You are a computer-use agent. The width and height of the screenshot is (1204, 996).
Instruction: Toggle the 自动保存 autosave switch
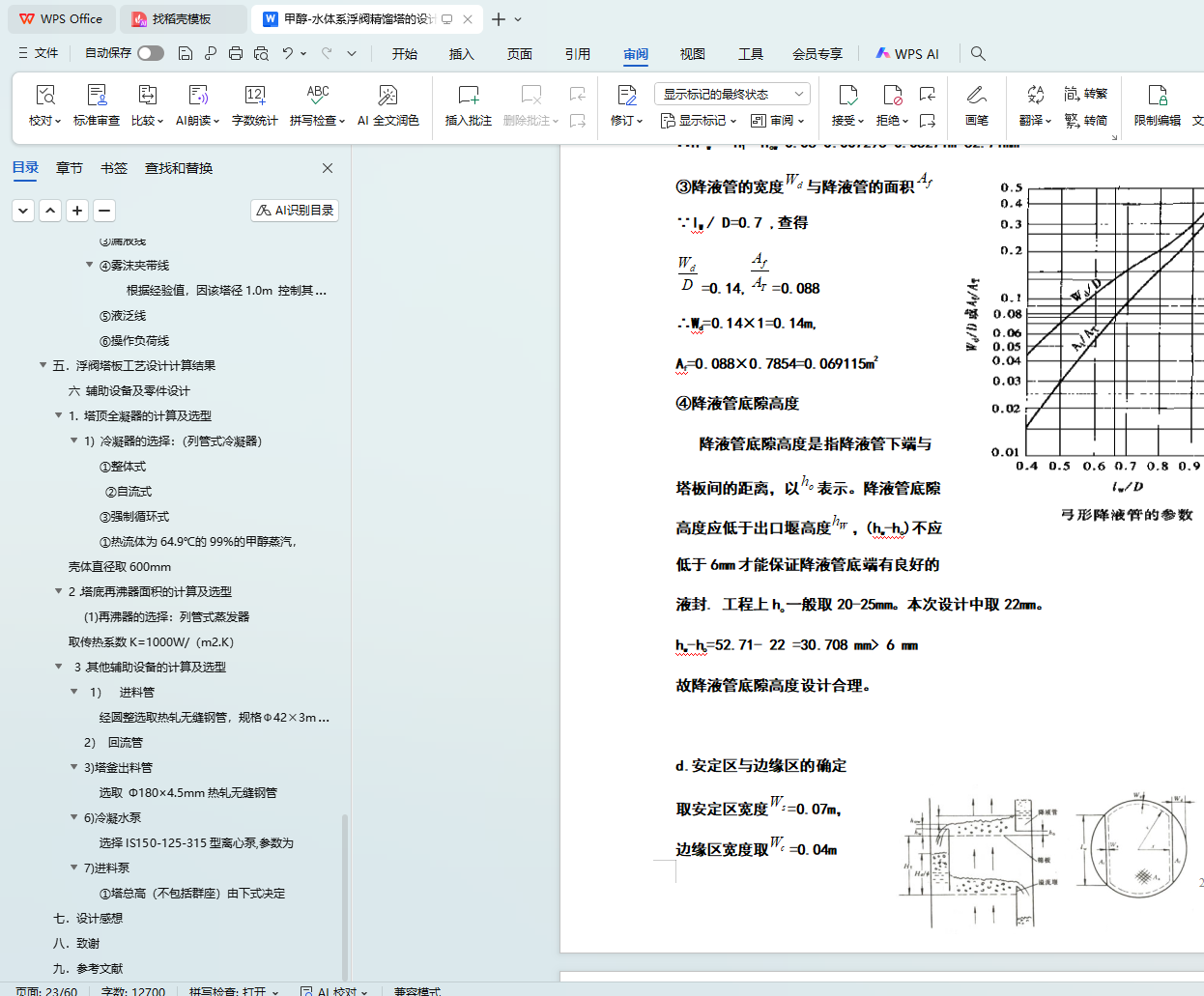pyautogui.click(x=150, y=53)
